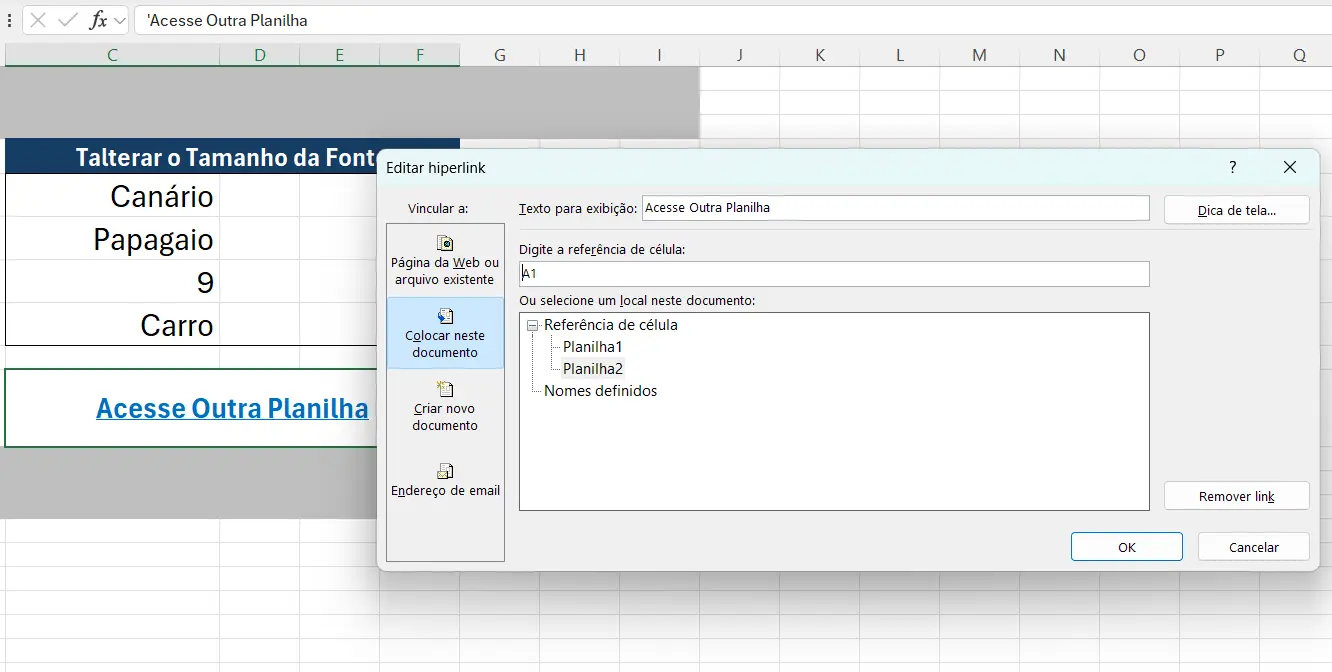Image resolution: width=1332 pixels, height=672 pixels.
Task: Follow the "Acesse Outra Planilha" hyperlink
Action: [x=232, y=408]
